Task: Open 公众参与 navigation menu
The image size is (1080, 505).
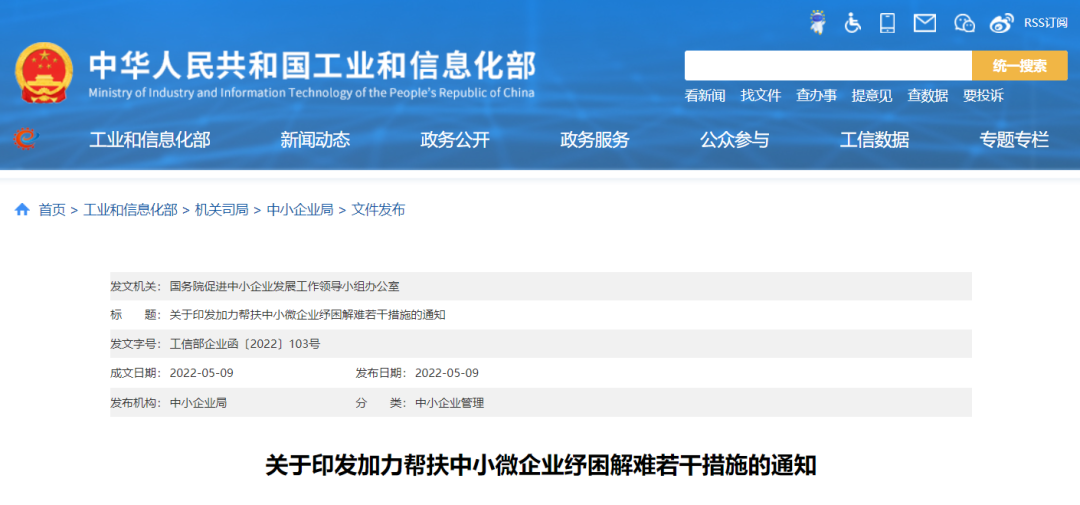Action: click(734, 140)
